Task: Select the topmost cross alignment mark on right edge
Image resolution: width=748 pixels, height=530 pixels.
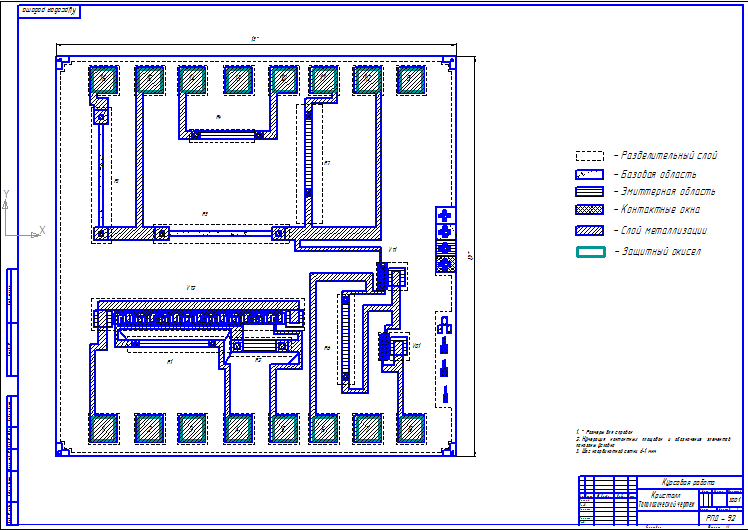Action: [445, 215]
